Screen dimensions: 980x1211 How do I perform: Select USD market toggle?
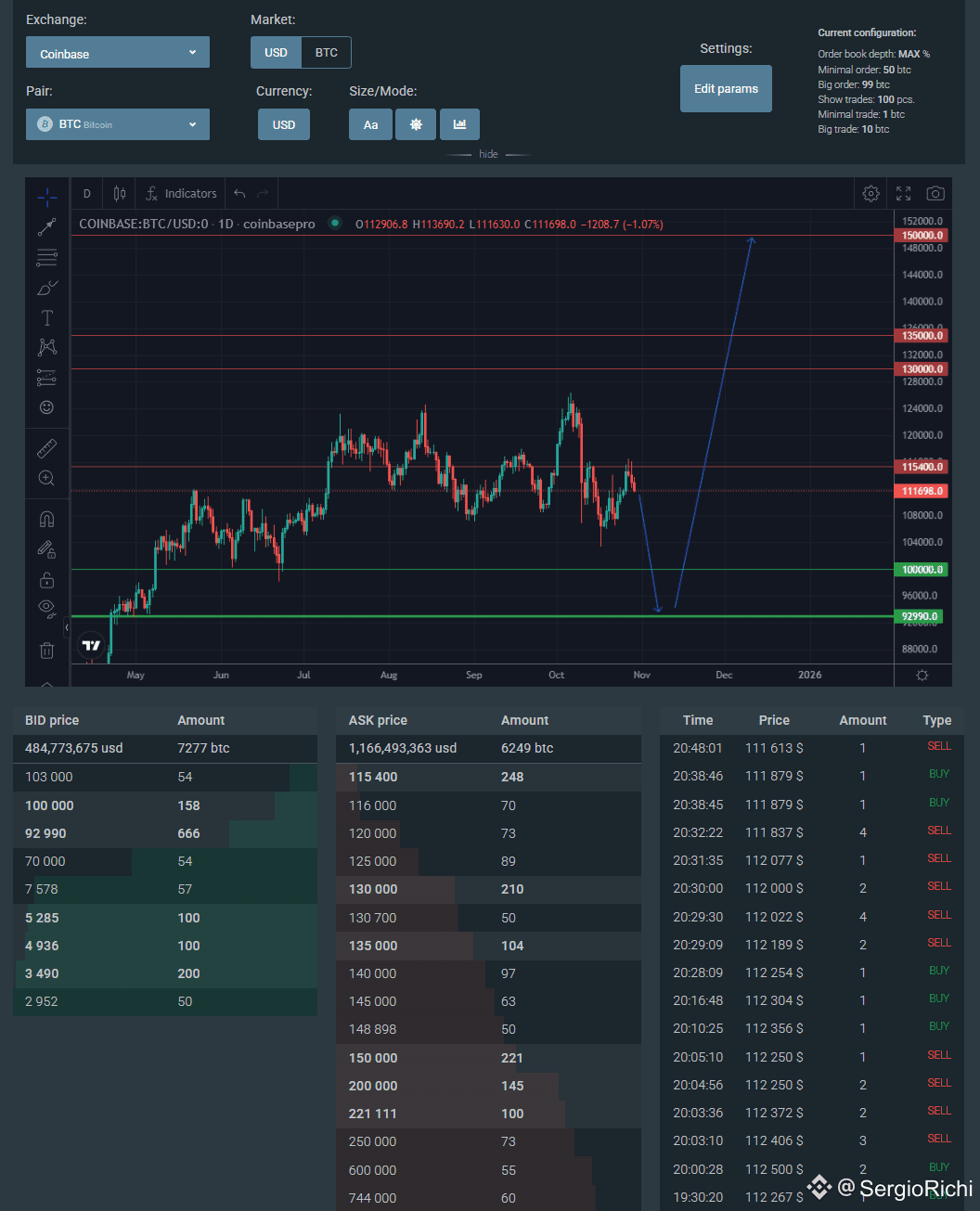276,53
